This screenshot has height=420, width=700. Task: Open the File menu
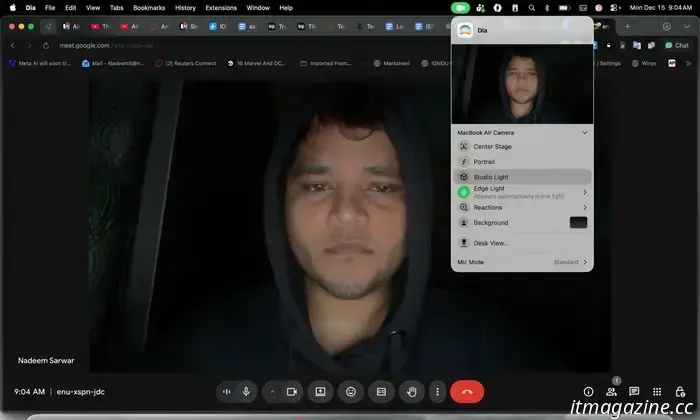pos(50,8)
